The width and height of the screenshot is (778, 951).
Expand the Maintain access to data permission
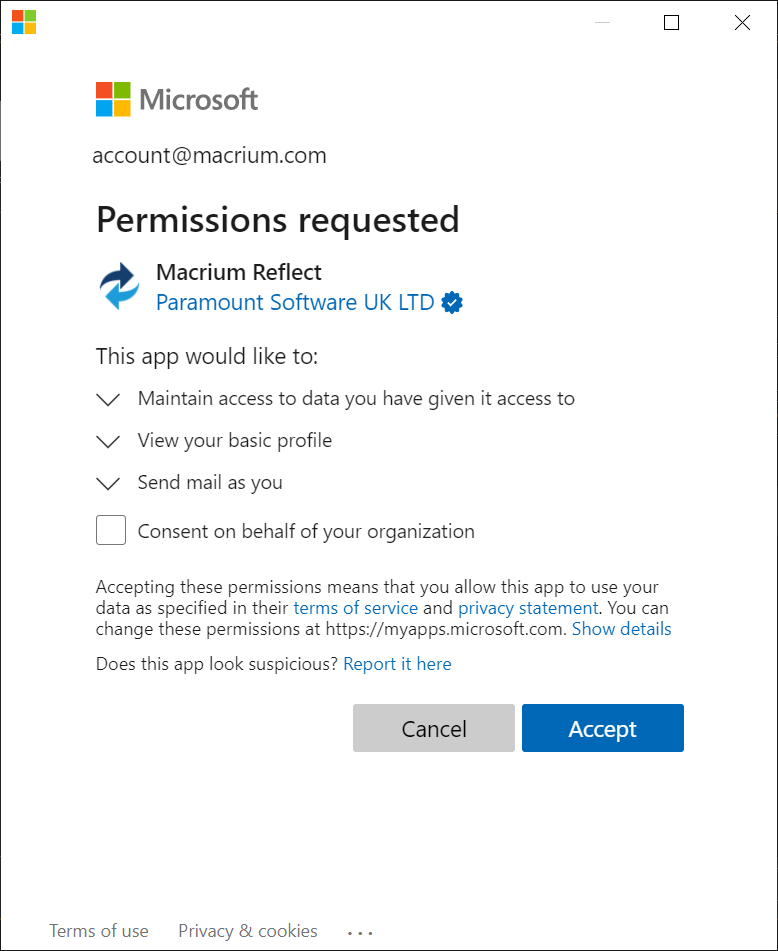pyautogui.click(x=108, y=399)
